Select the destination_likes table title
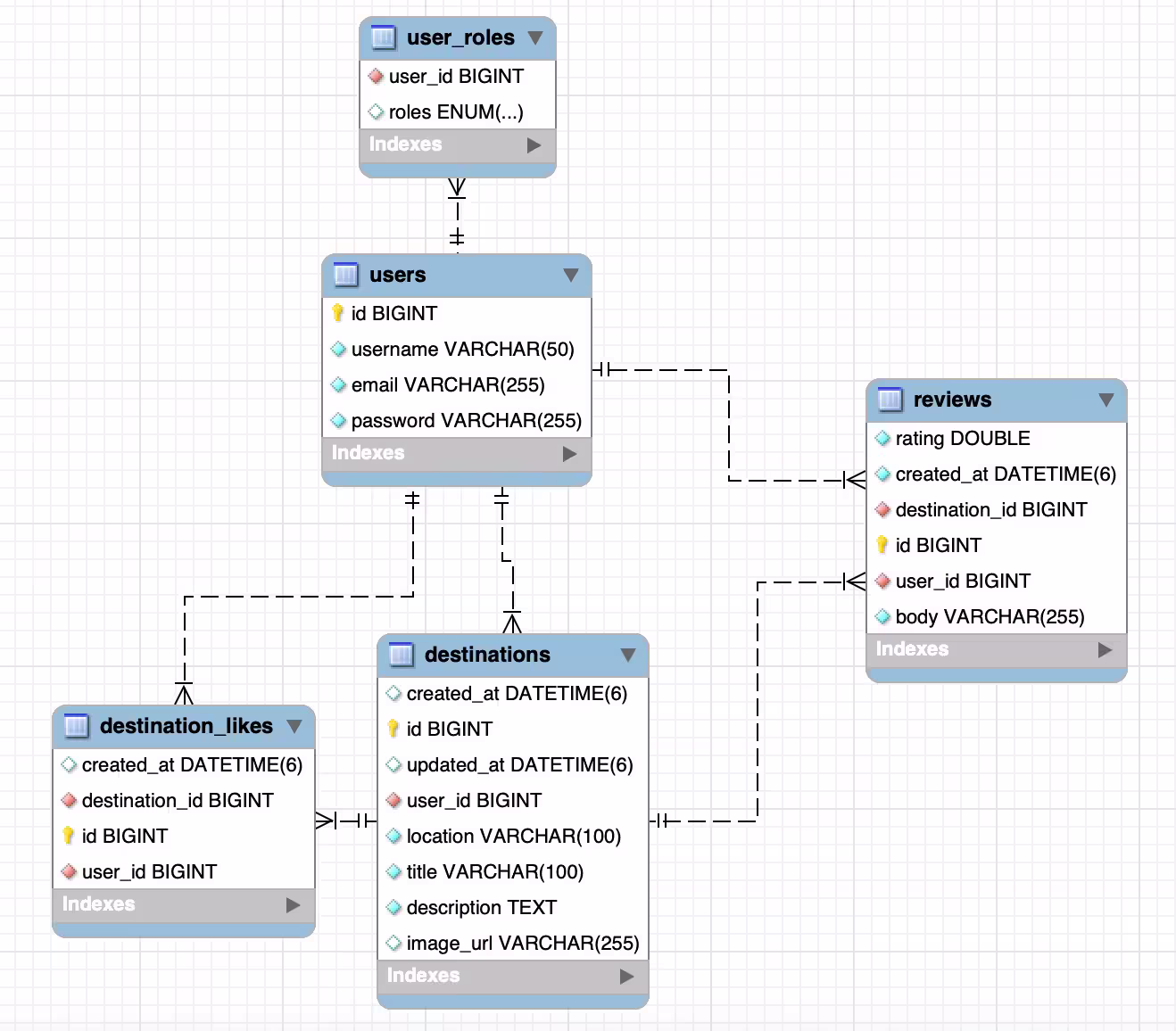The height and width of the screenshot is (1031, 1176). click(x=186, y=726)
